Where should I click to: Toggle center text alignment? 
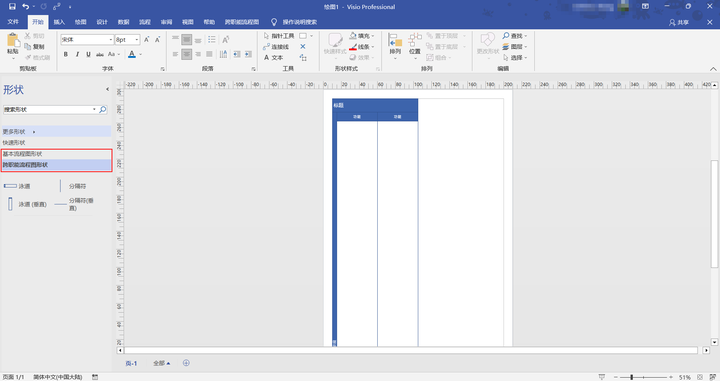(186, 54)
